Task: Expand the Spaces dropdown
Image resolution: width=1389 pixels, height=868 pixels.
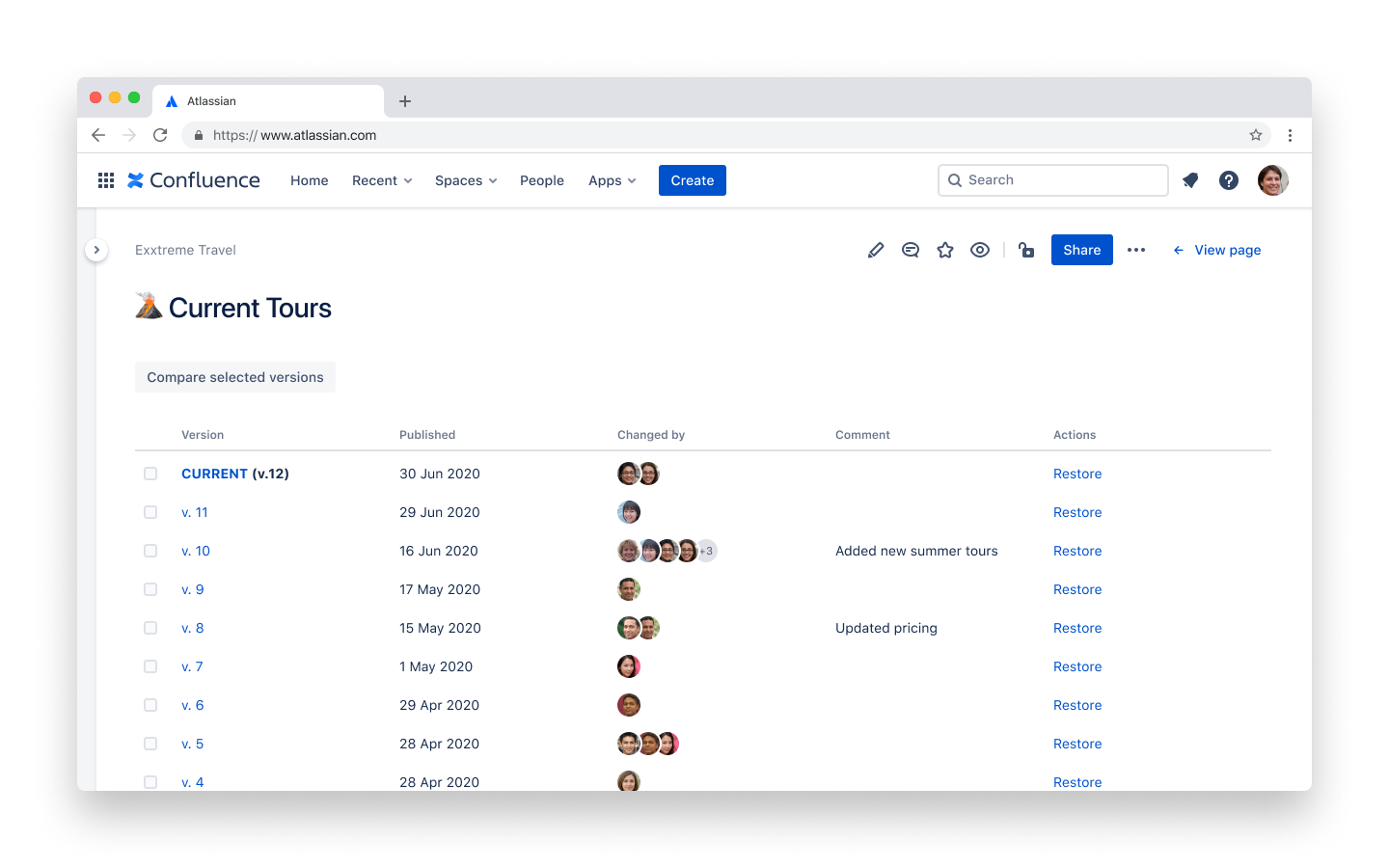Action: pos(465,180)
